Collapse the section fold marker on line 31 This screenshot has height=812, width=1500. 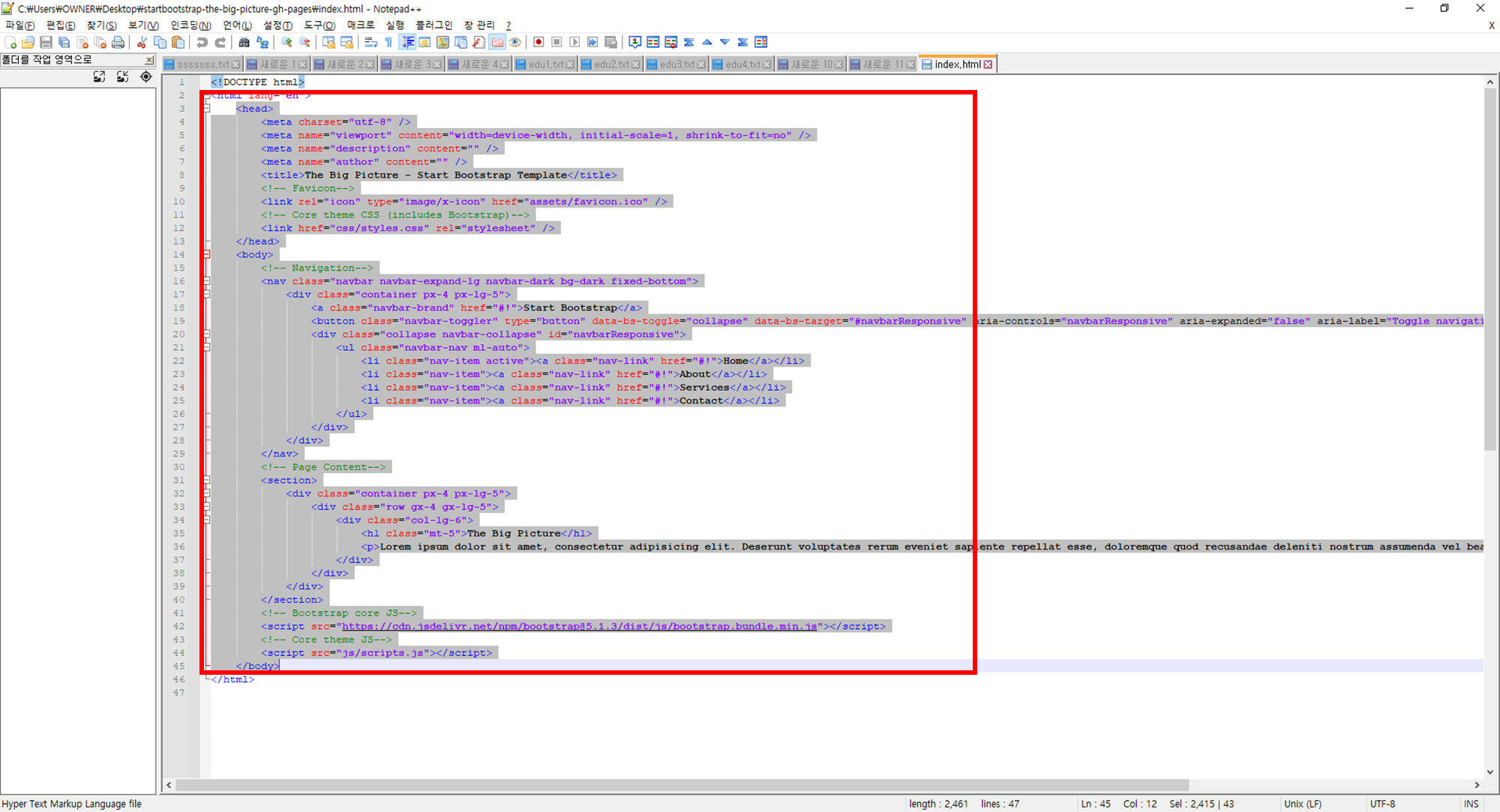tap(206, 481)
